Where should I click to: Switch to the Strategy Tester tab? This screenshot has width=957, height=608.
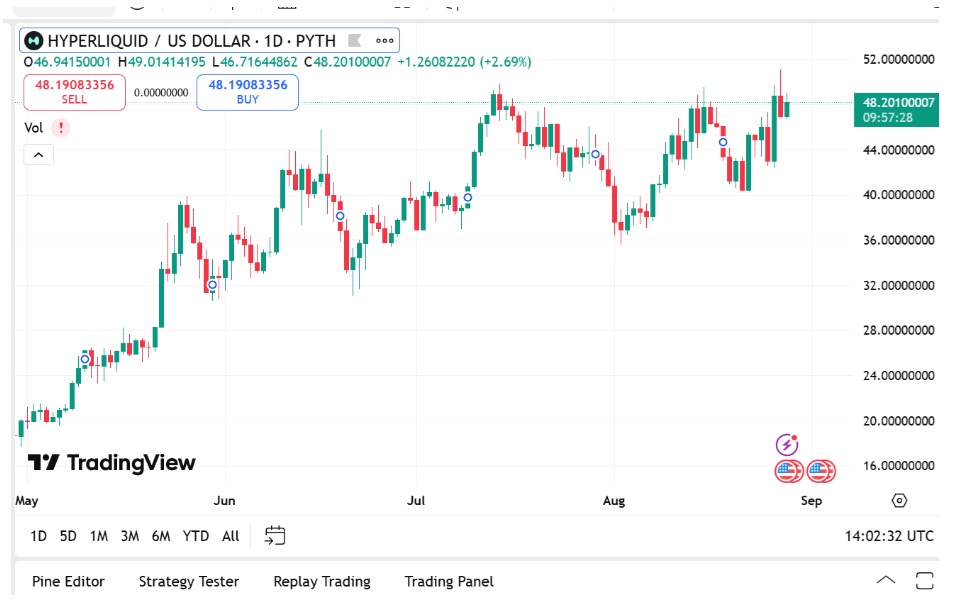point(188,581)
